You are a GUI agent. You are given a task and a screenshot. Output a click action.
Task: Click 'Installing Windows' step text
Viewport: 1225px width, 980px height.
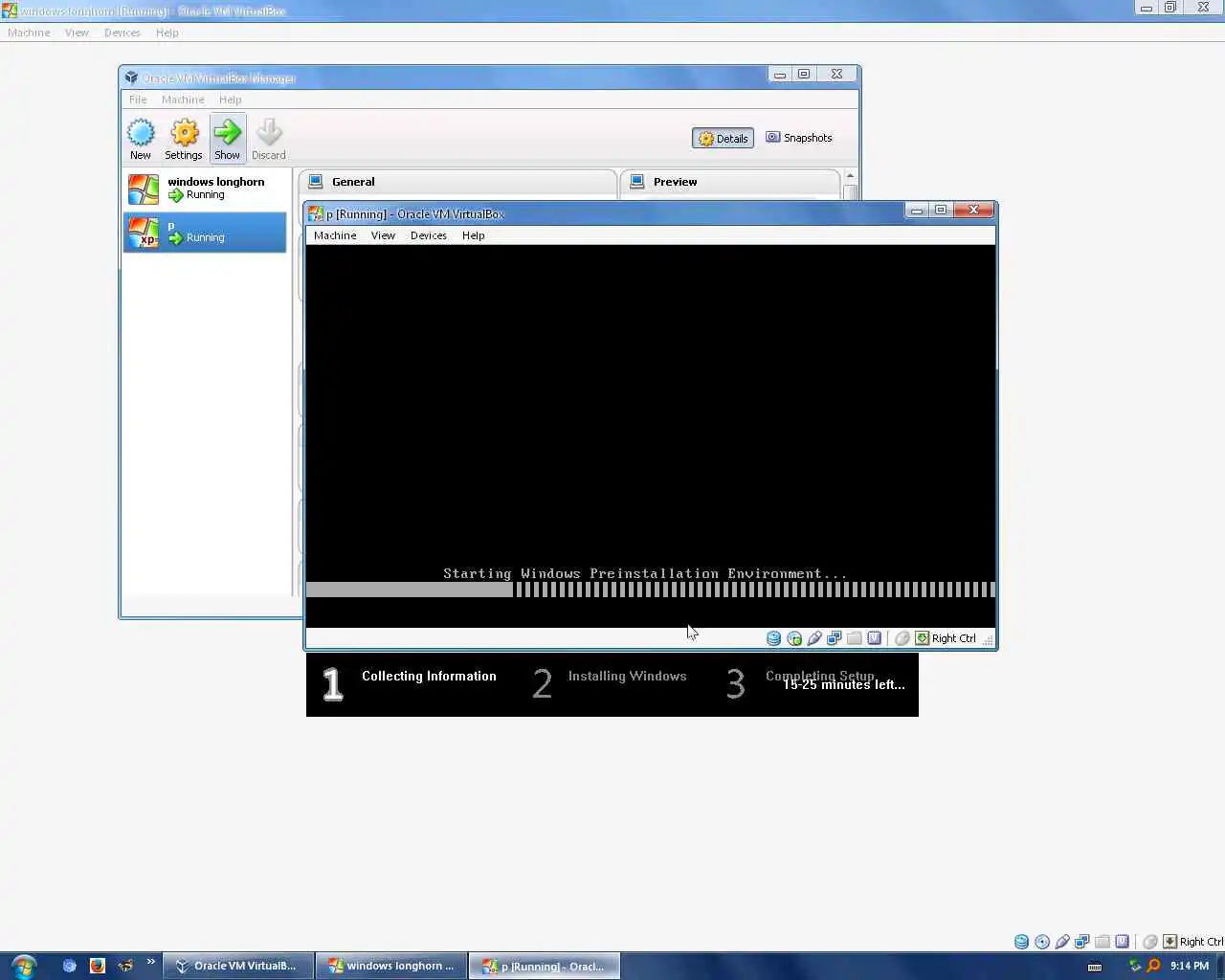(x=627, y=676)
